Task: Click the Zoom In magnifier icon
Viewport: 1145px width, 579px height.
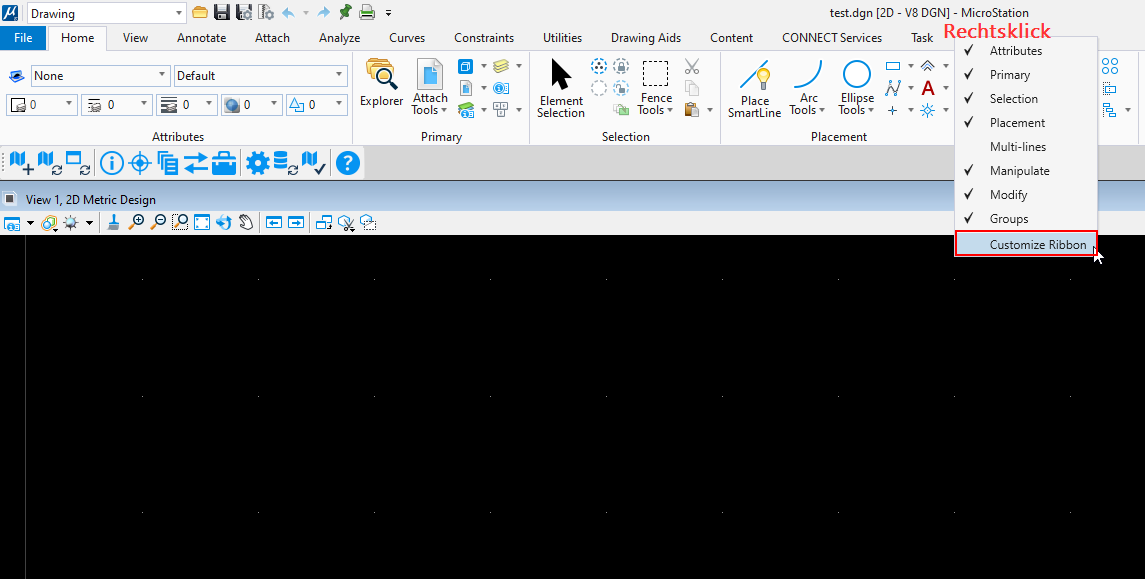Action: tap(136, 223)
